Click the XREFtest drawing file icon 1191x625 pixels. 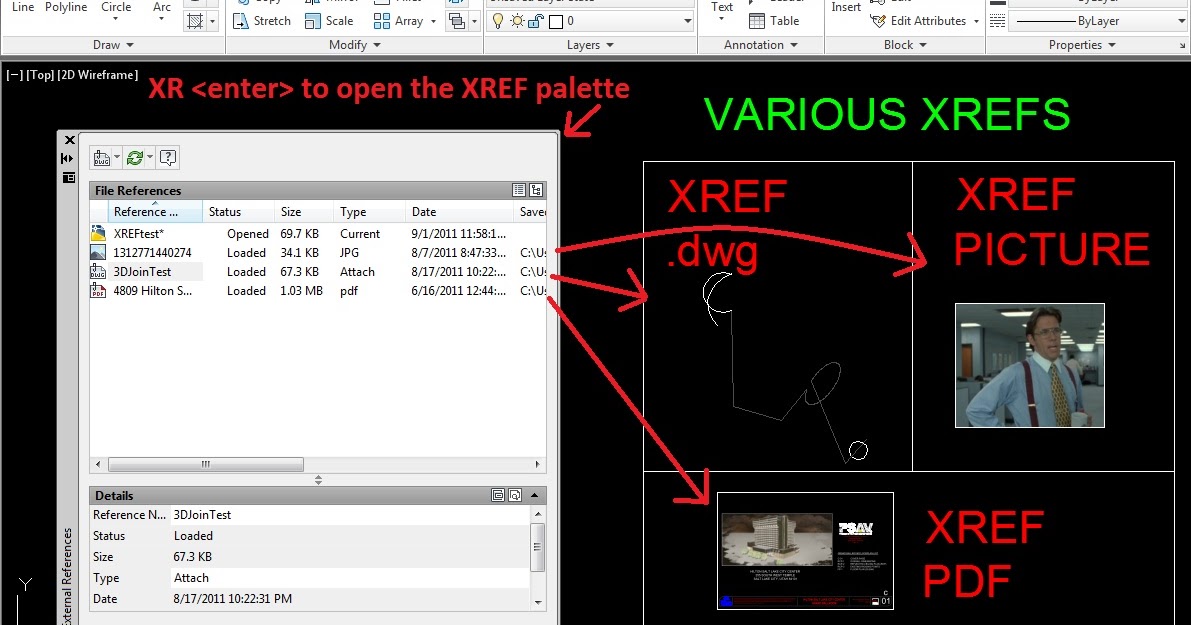pos(98,233)
